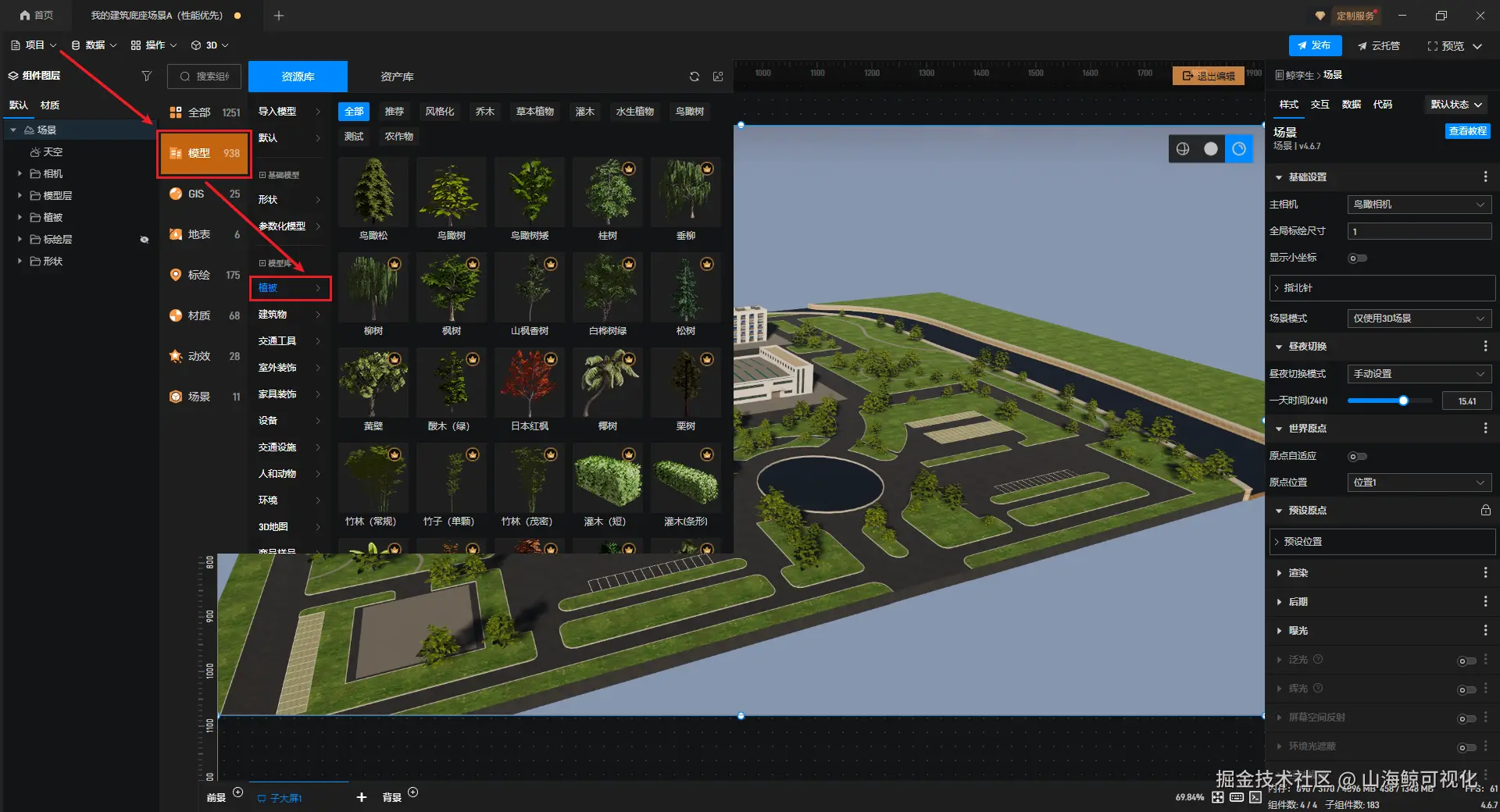1500x812 pixels.
Task: Refresh the resource library
Action: click(x=695, y=77)
